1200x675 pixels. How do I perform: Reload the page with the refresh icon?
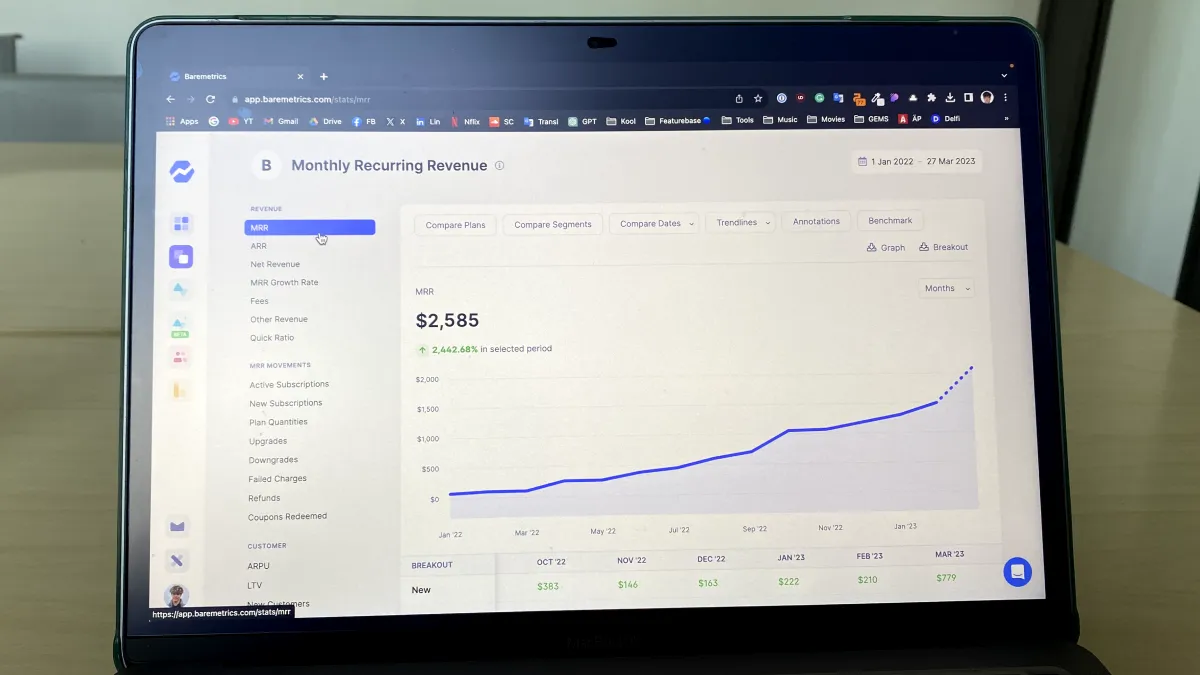(210, 99)
